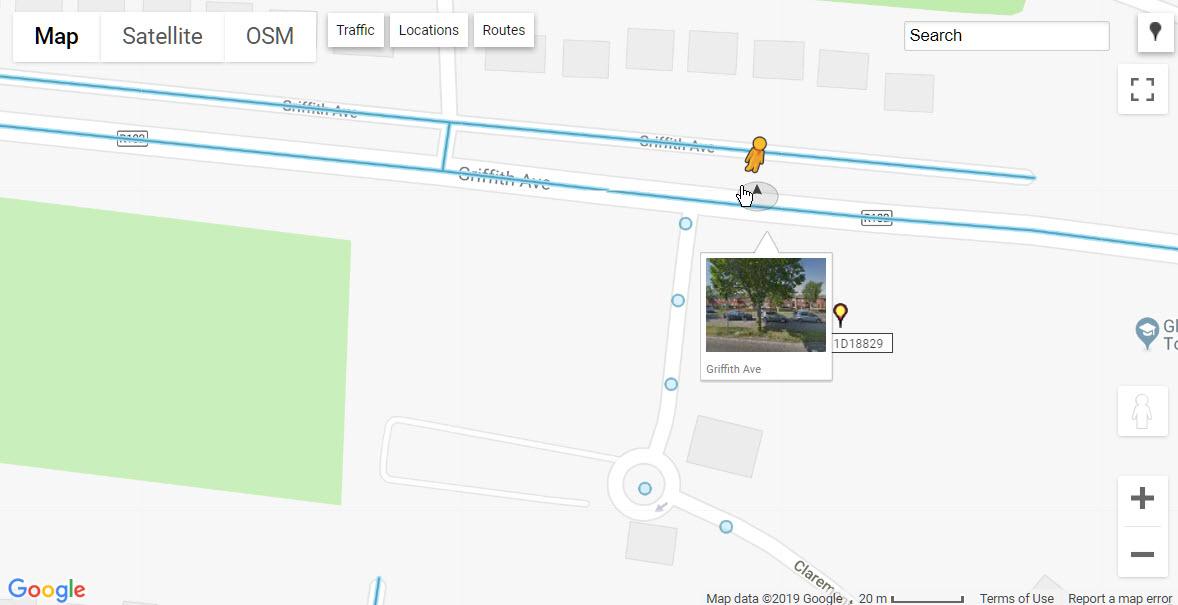Screen dimensions: 1178x605
Task: Click the school graduation cap place icon
Action: click(x=1146, y=332)
